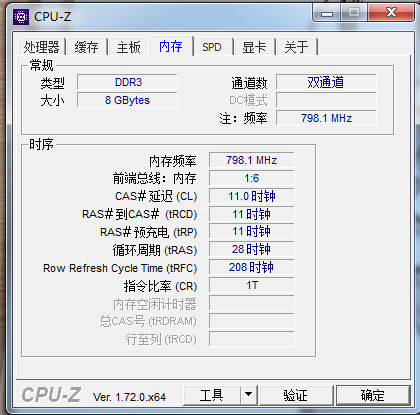Click the 时序 group heading
This screenshot has width=420, height=415.
[41, 144]
